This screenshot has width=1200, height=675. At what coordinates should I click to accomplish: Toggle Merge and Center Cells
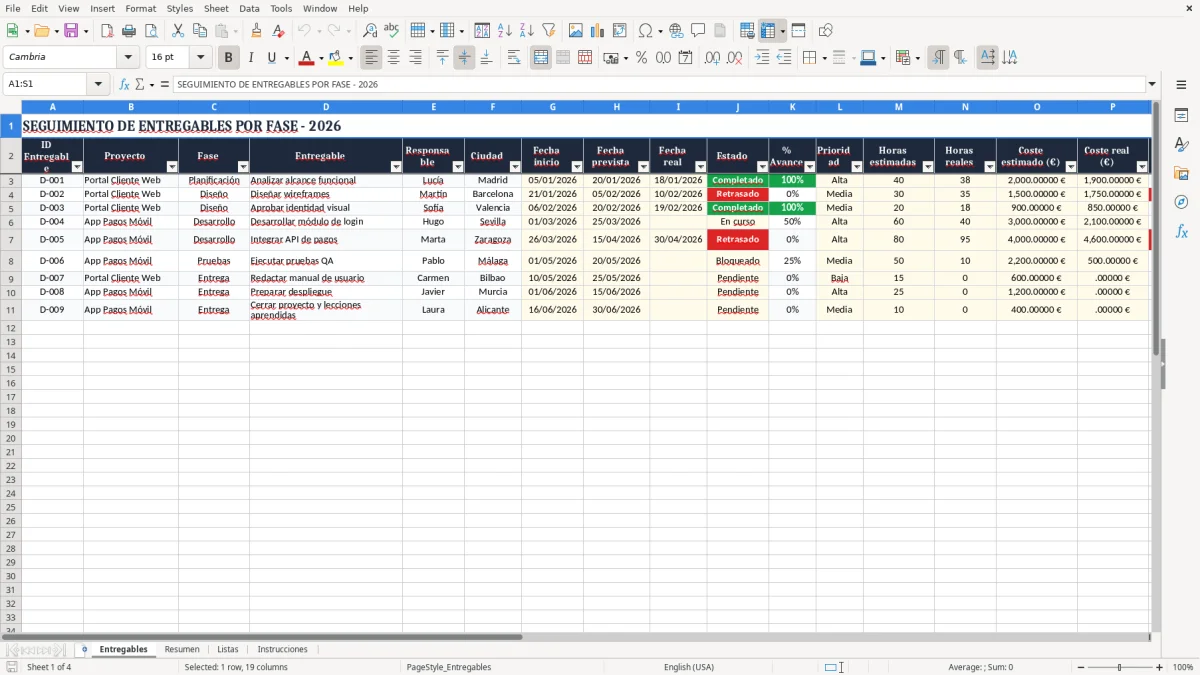pyautogui.click(x=541, y=58)
